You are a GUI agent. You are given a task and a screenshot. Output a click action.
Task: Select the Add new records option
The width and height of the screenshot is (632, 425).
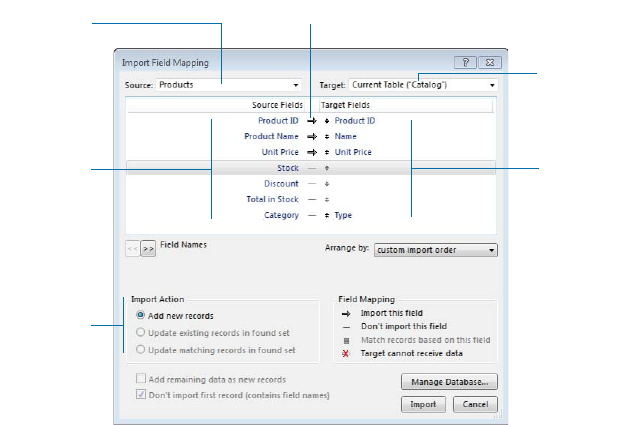point(141,316)
